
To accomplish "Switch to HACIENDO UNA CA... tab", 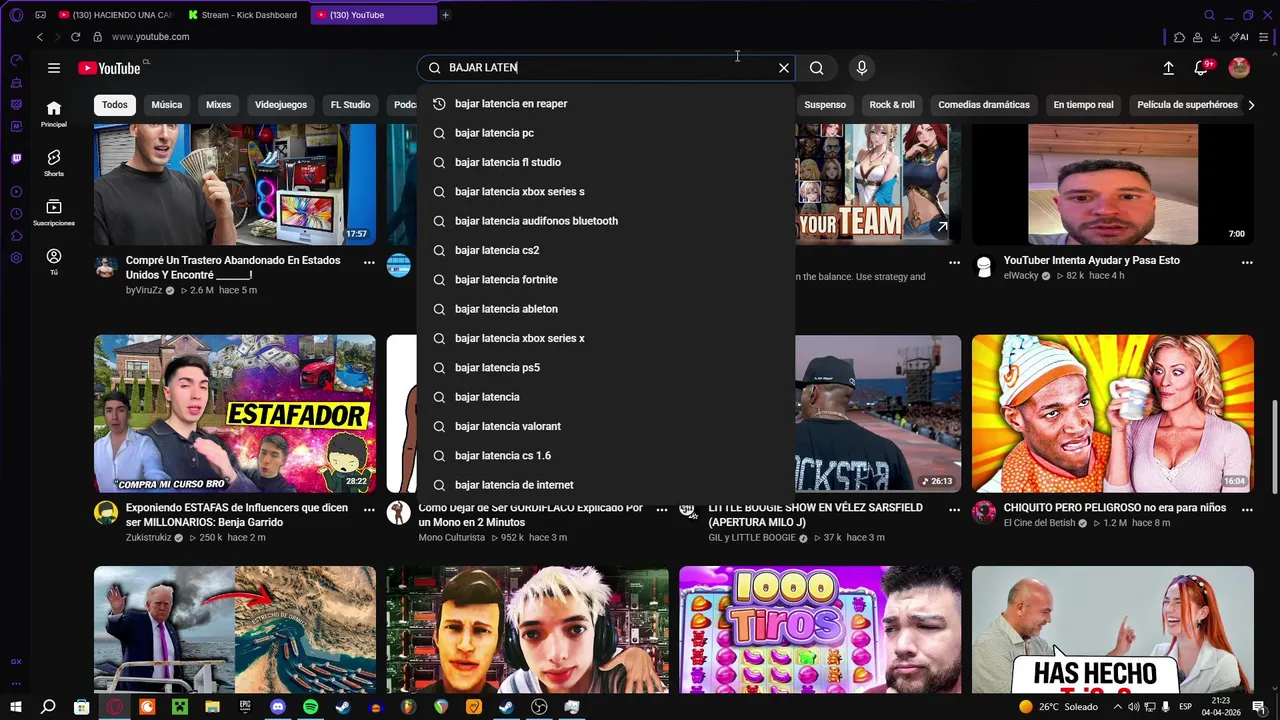I will point(116,15).
